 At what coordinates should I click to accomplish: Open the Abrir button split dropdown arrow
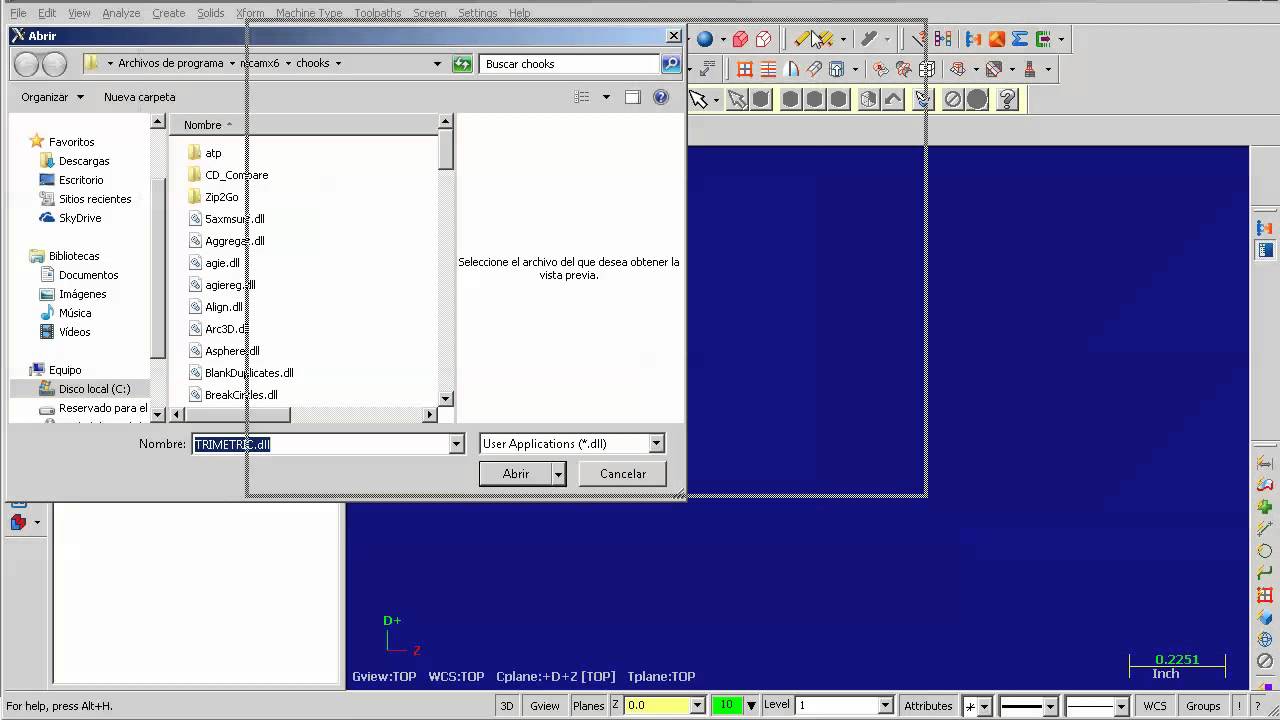pos(559,474)
